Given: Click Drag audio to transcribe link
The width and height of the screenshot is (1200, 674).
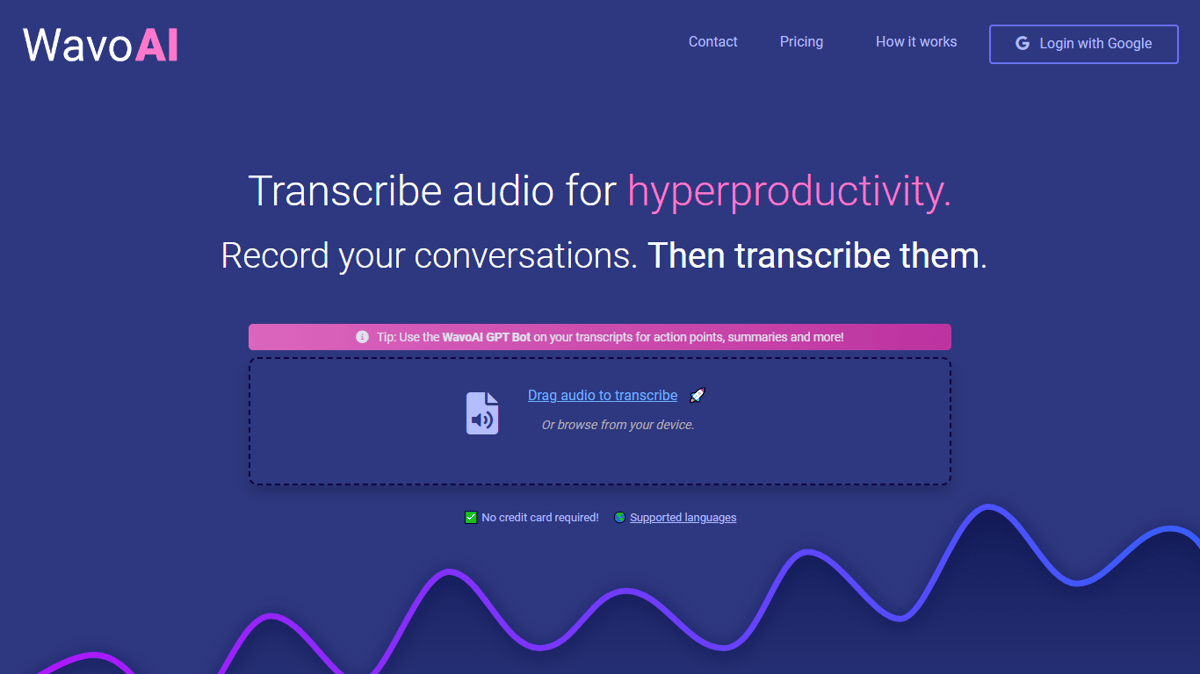Looking at the screenshot, I should tap(603, 396).
